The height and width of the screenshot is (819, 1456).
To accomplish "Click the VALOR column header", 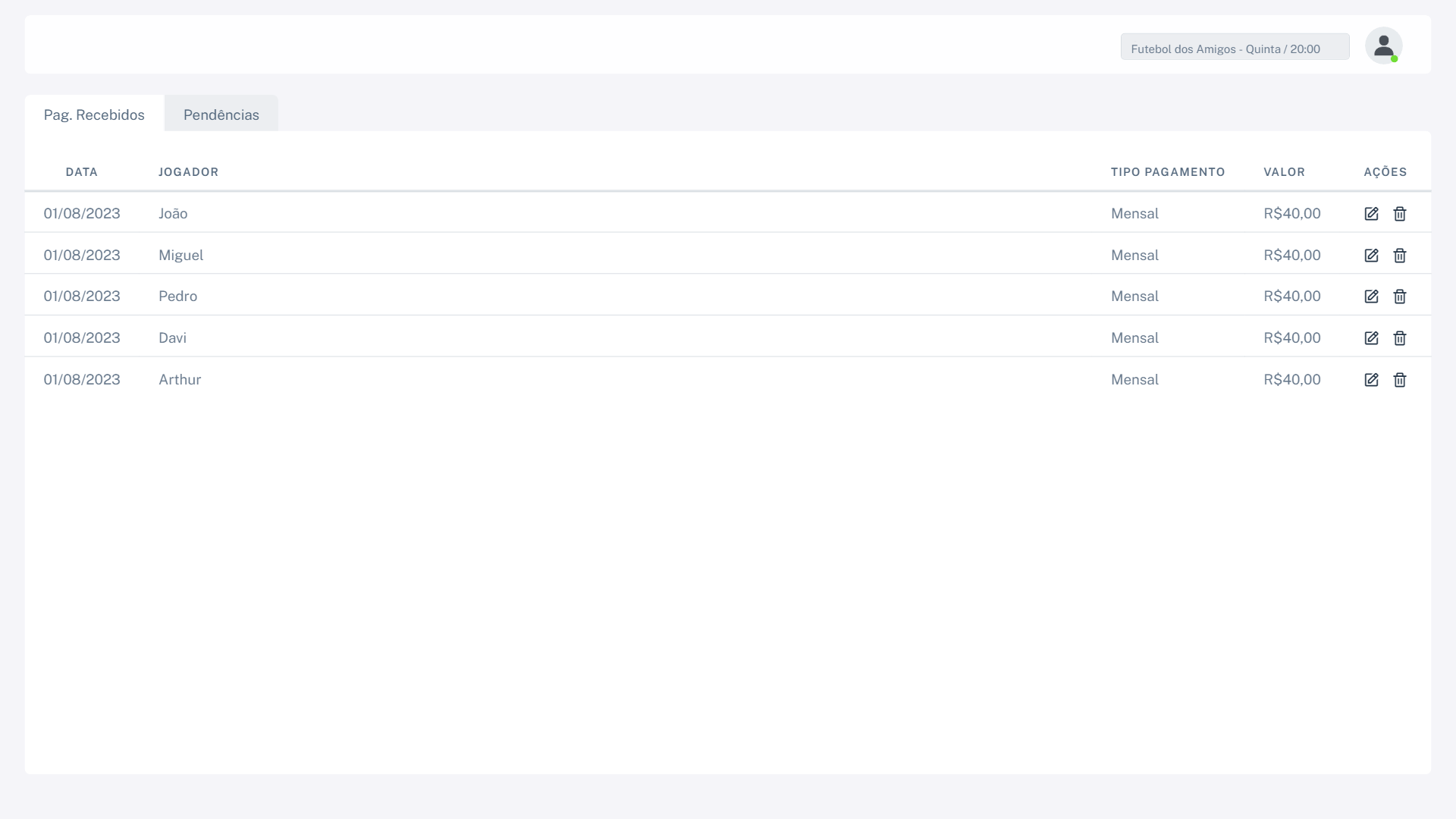I will tap(1284, 172).
